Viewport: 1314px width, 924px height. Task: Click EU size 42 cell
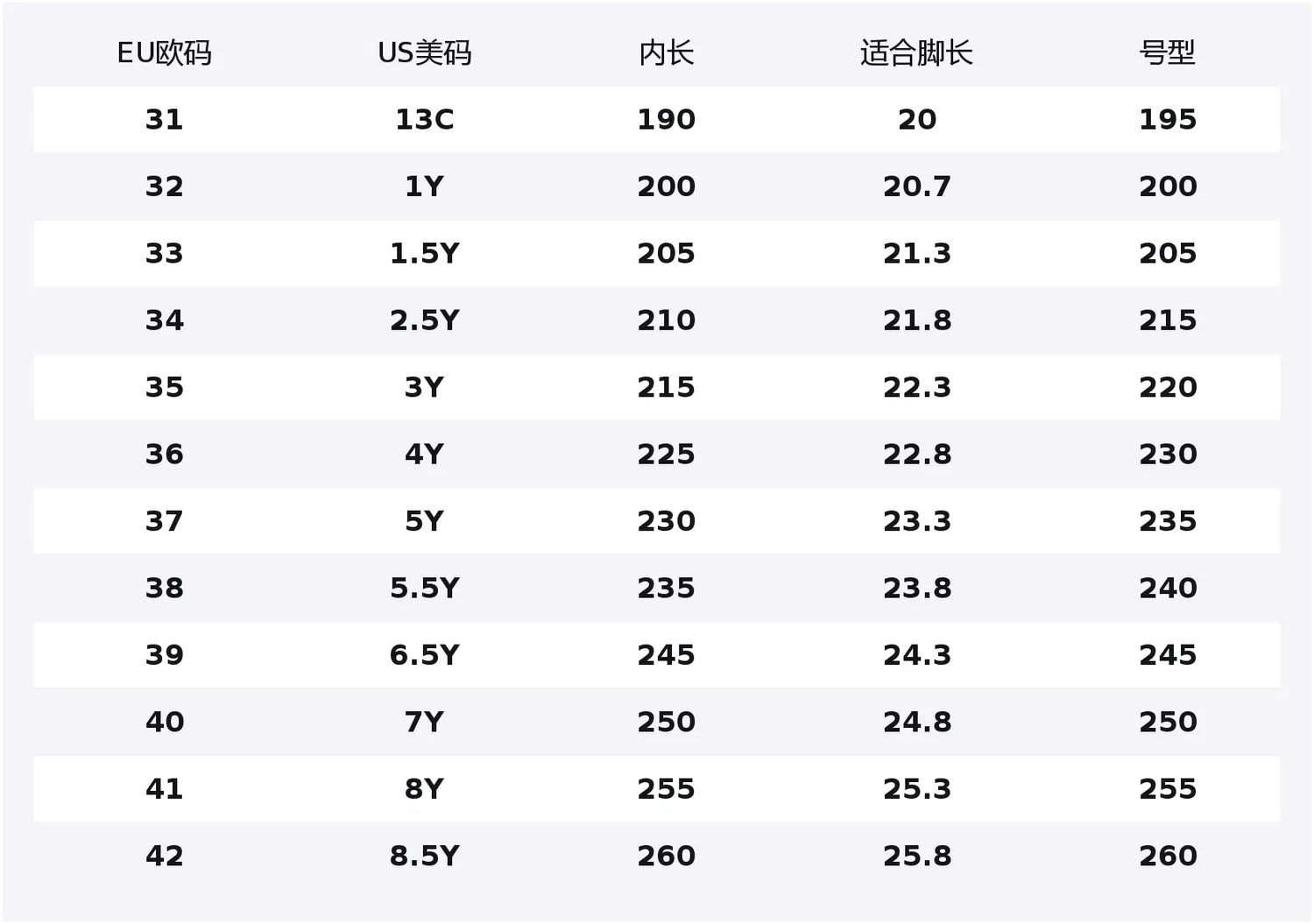(x=164, y=857)
